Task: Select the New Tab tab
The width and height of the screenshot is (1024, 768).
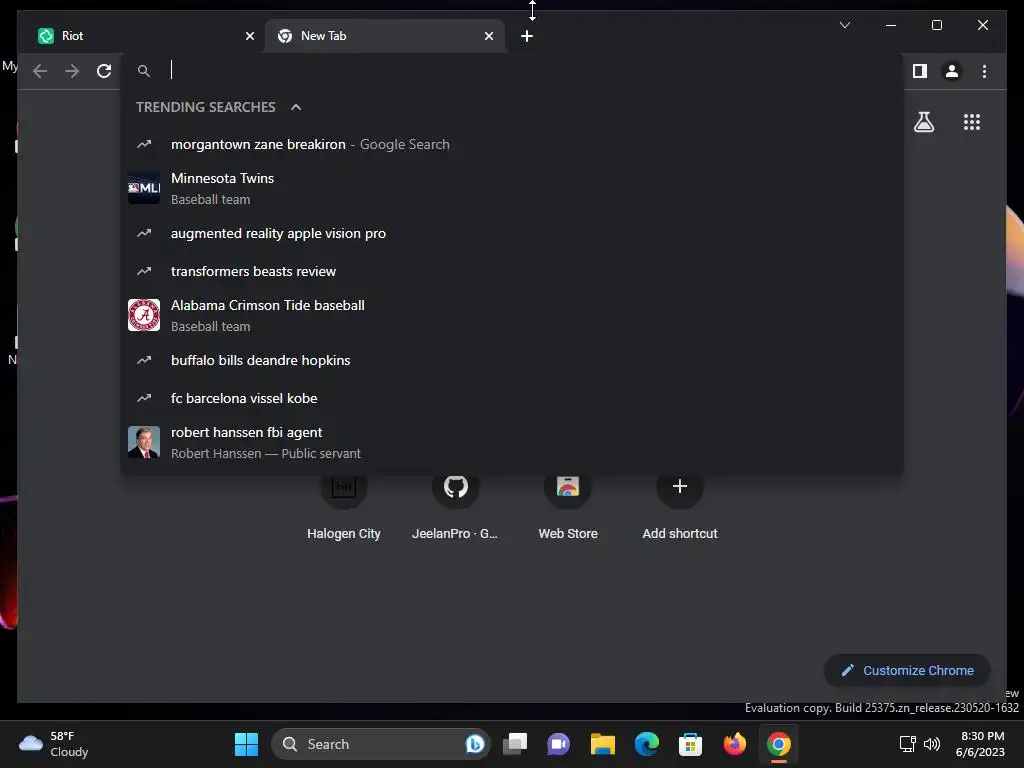Action: (385, 36)
